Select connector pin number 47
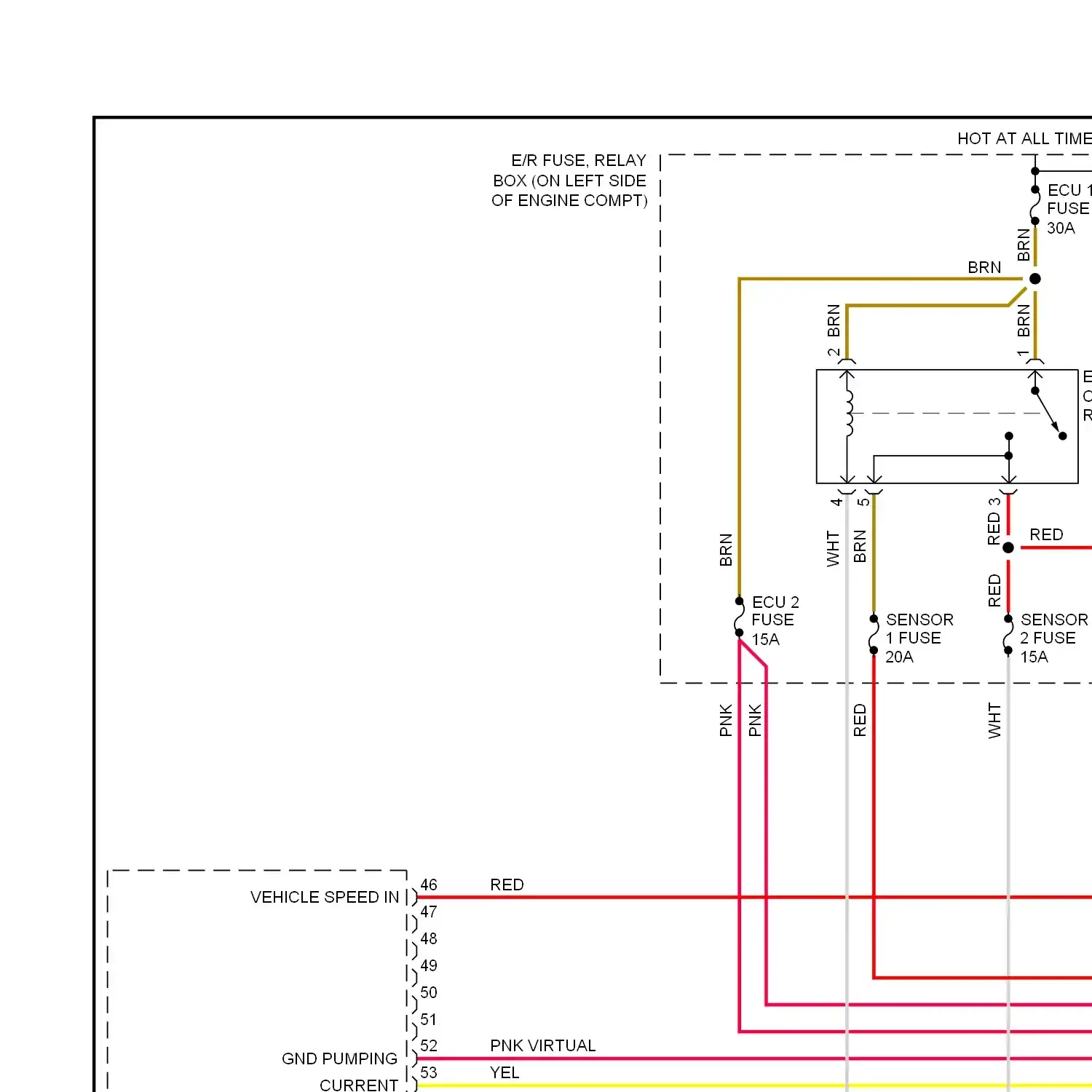 (x=429, y=911)
